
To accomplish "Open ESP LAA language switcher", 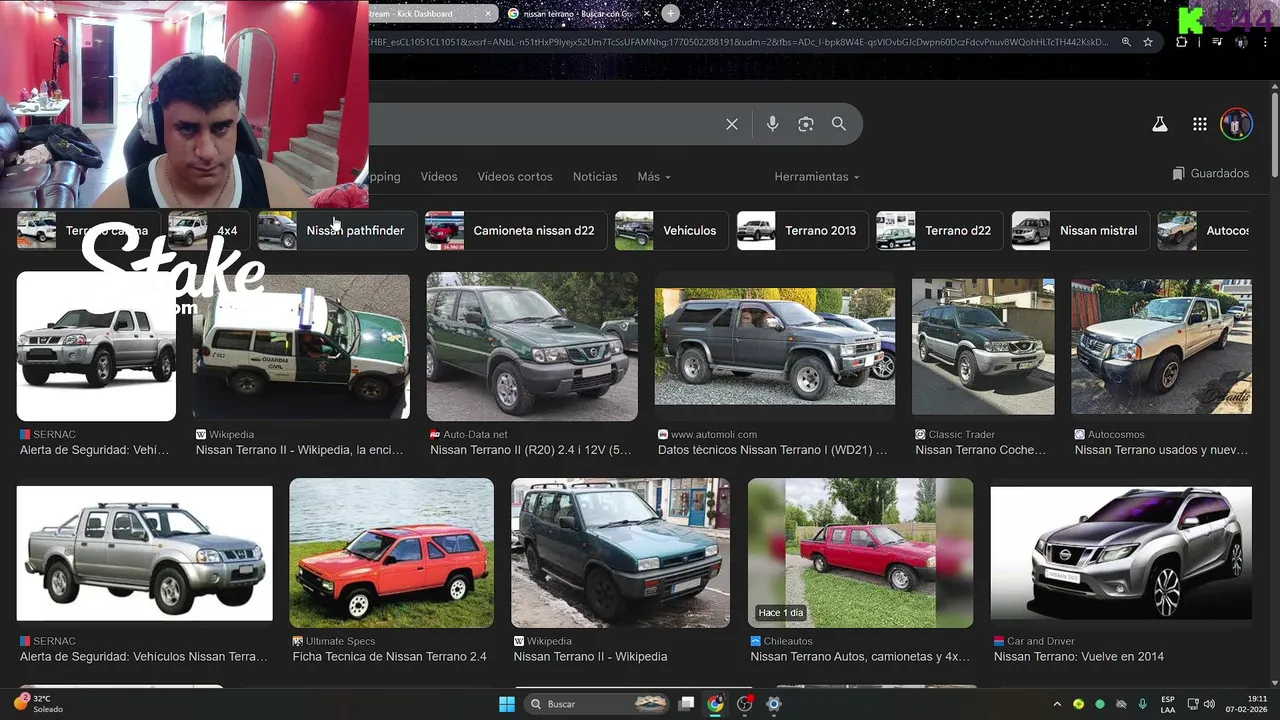I will click(x=1168, y=704).
